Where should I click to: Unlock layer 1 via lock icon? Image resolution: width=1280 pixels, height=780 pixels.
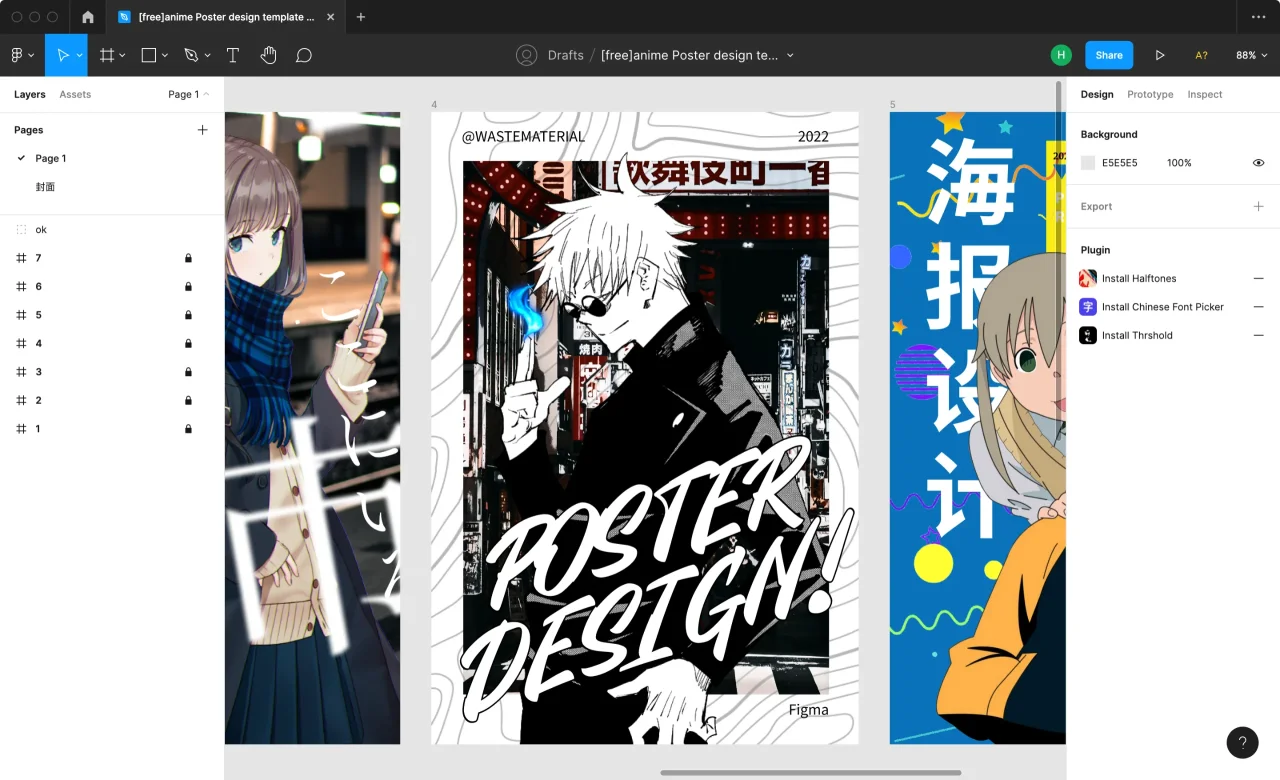pos(188,429)
